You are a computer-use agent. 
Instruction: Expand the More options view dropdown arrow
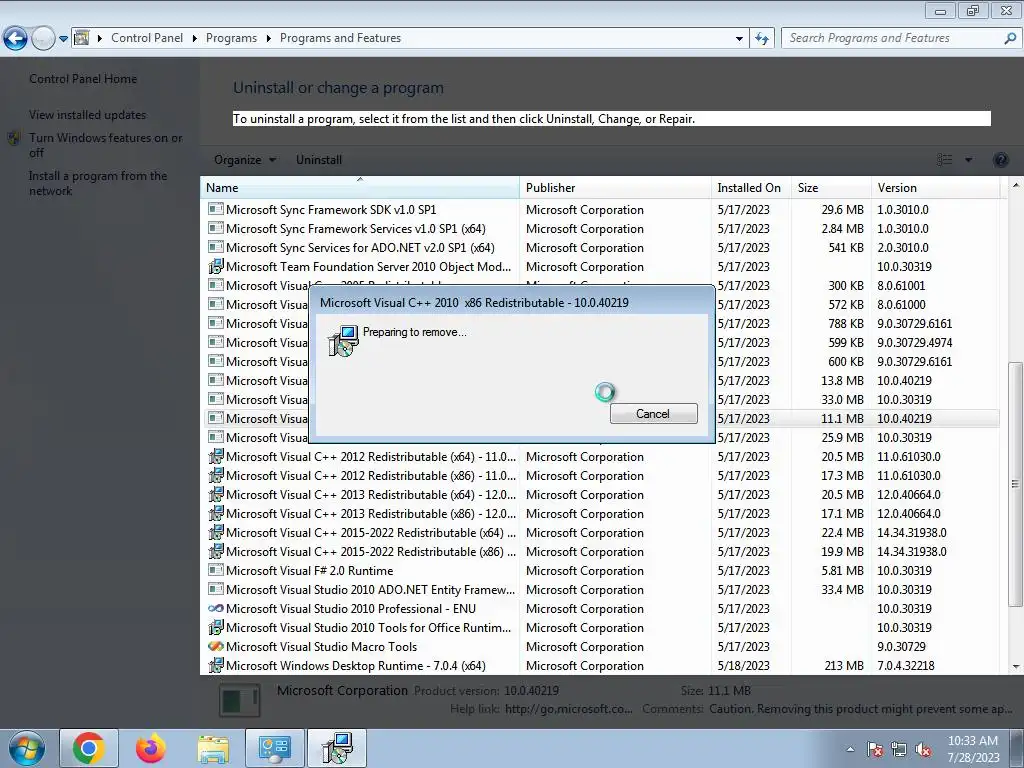point(968,160)
